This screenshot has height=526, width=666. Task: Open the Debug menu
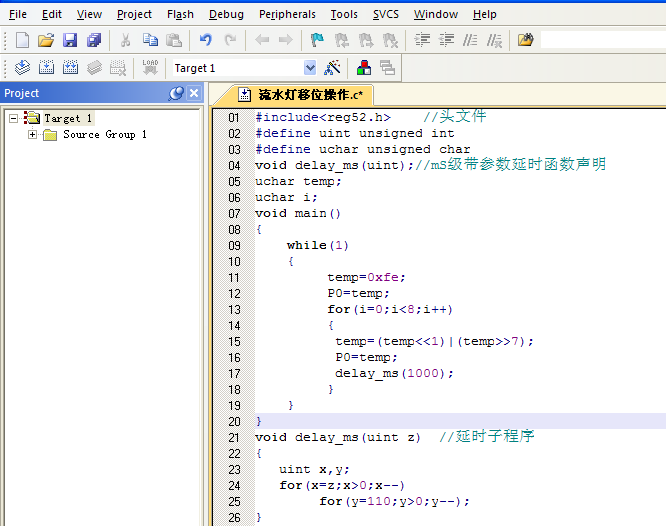[x=226, y=14]
